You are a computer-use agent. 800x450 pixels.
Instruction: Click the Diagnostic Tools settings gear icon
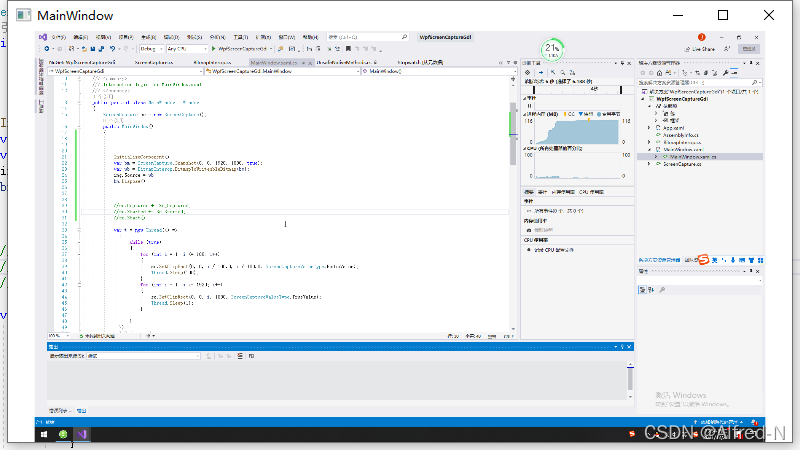528,73
